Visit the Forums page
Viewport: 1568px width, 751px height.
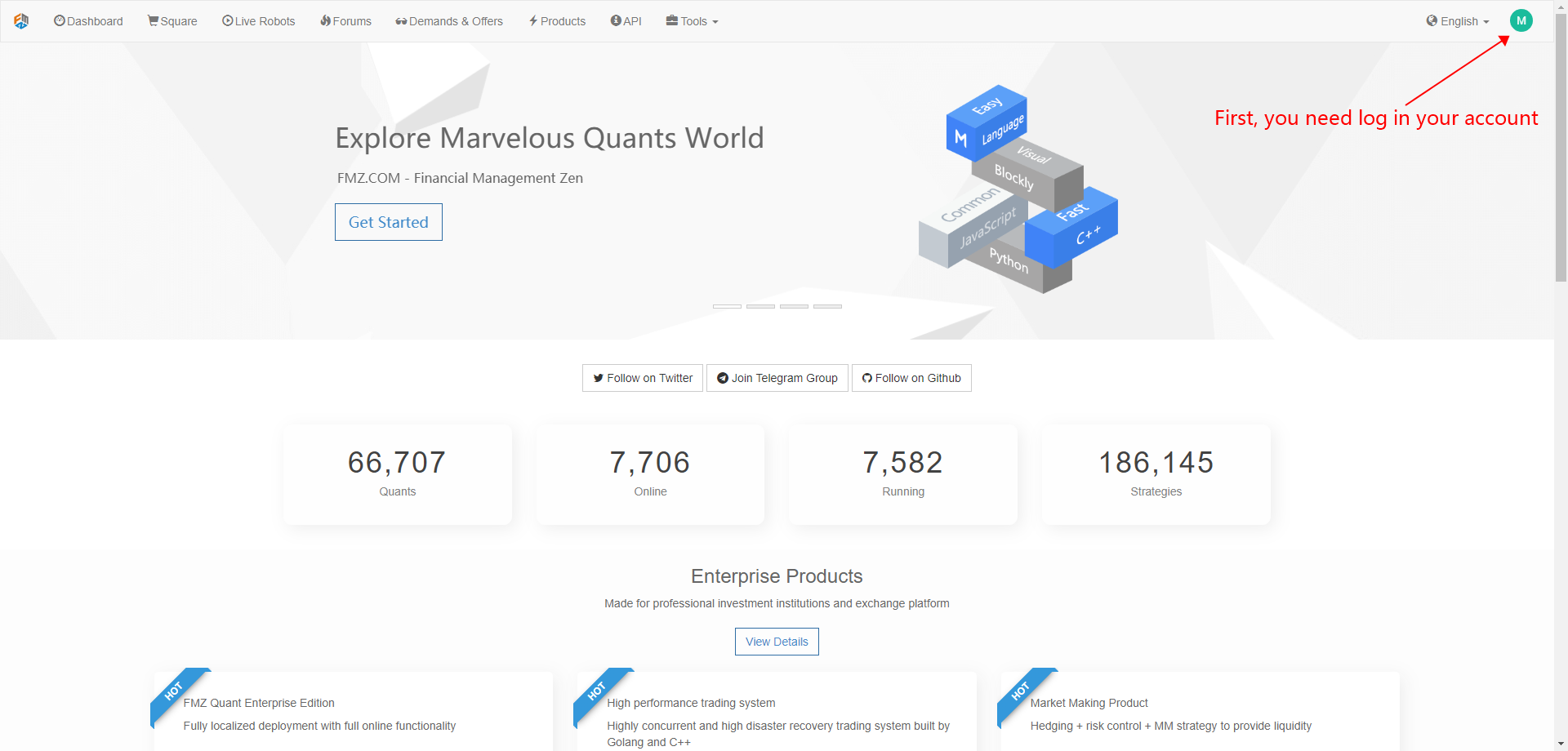click(x=345, y=21)
